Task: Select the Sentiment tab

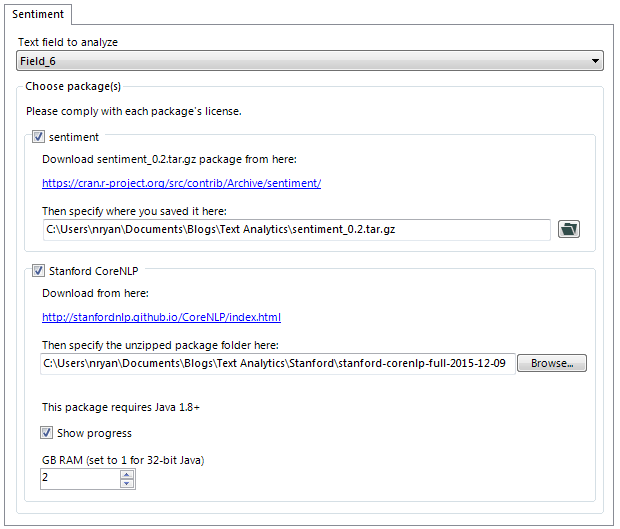Action: [x=38, y=14]
